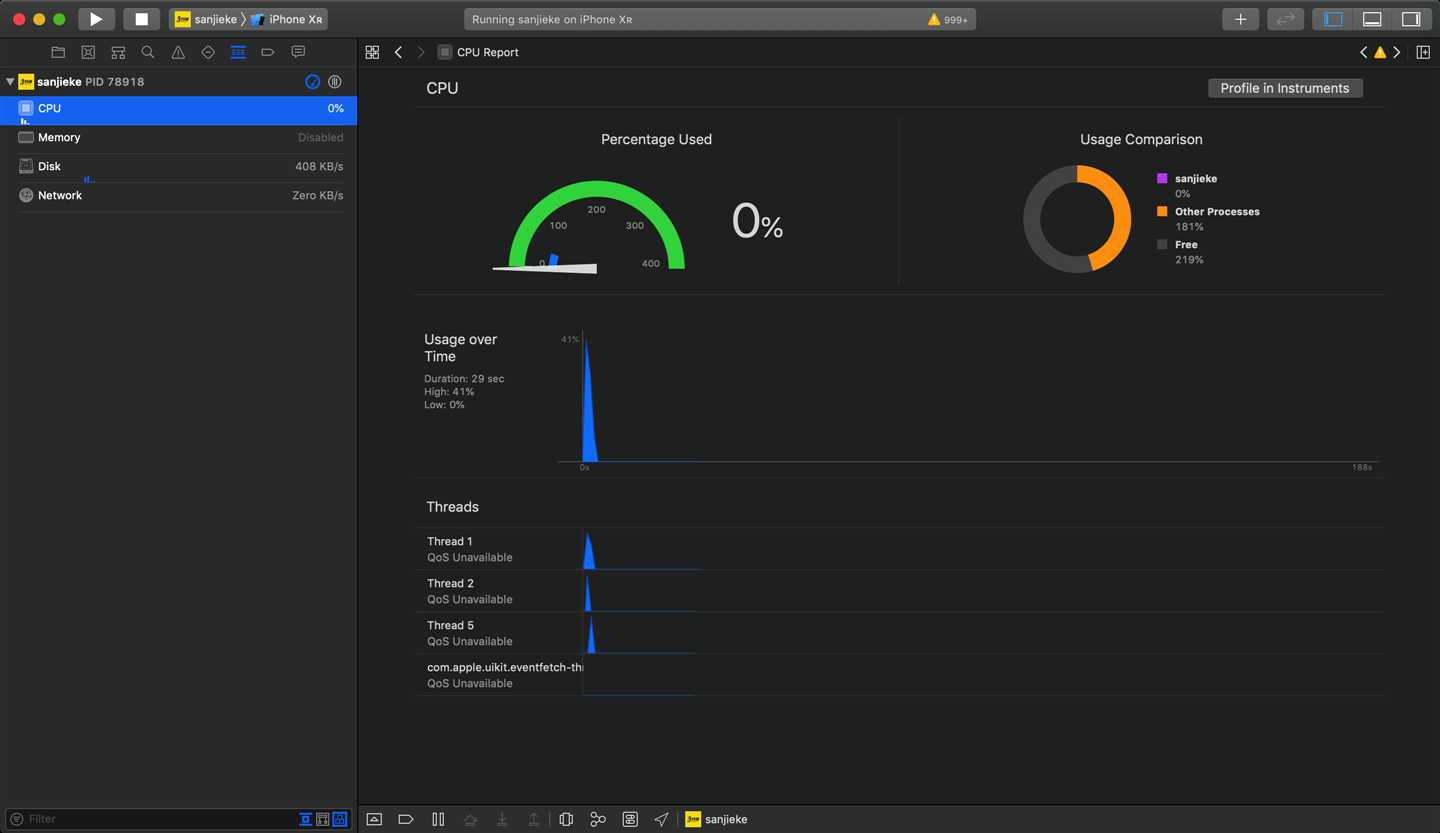The width and height of the screenshot is (1440, 833).
Task: Open the Test navigator diamond icon
Action: [208, 52]
